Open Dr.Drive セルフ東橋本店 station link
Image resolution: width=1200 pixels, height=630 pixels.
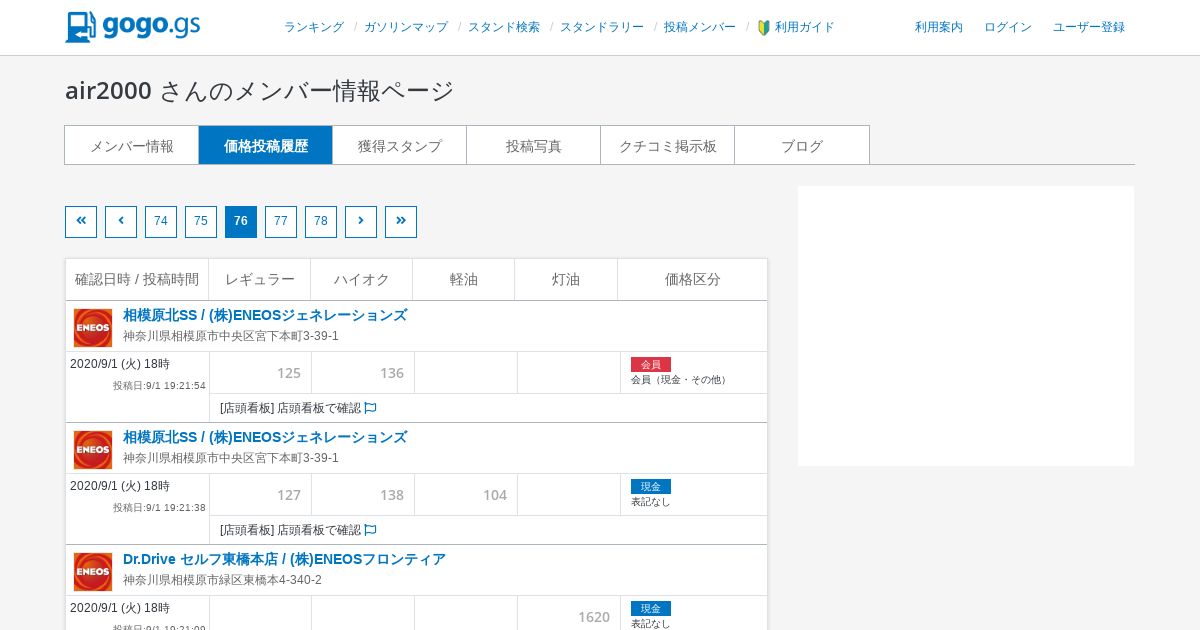click(x=284, y=559)
